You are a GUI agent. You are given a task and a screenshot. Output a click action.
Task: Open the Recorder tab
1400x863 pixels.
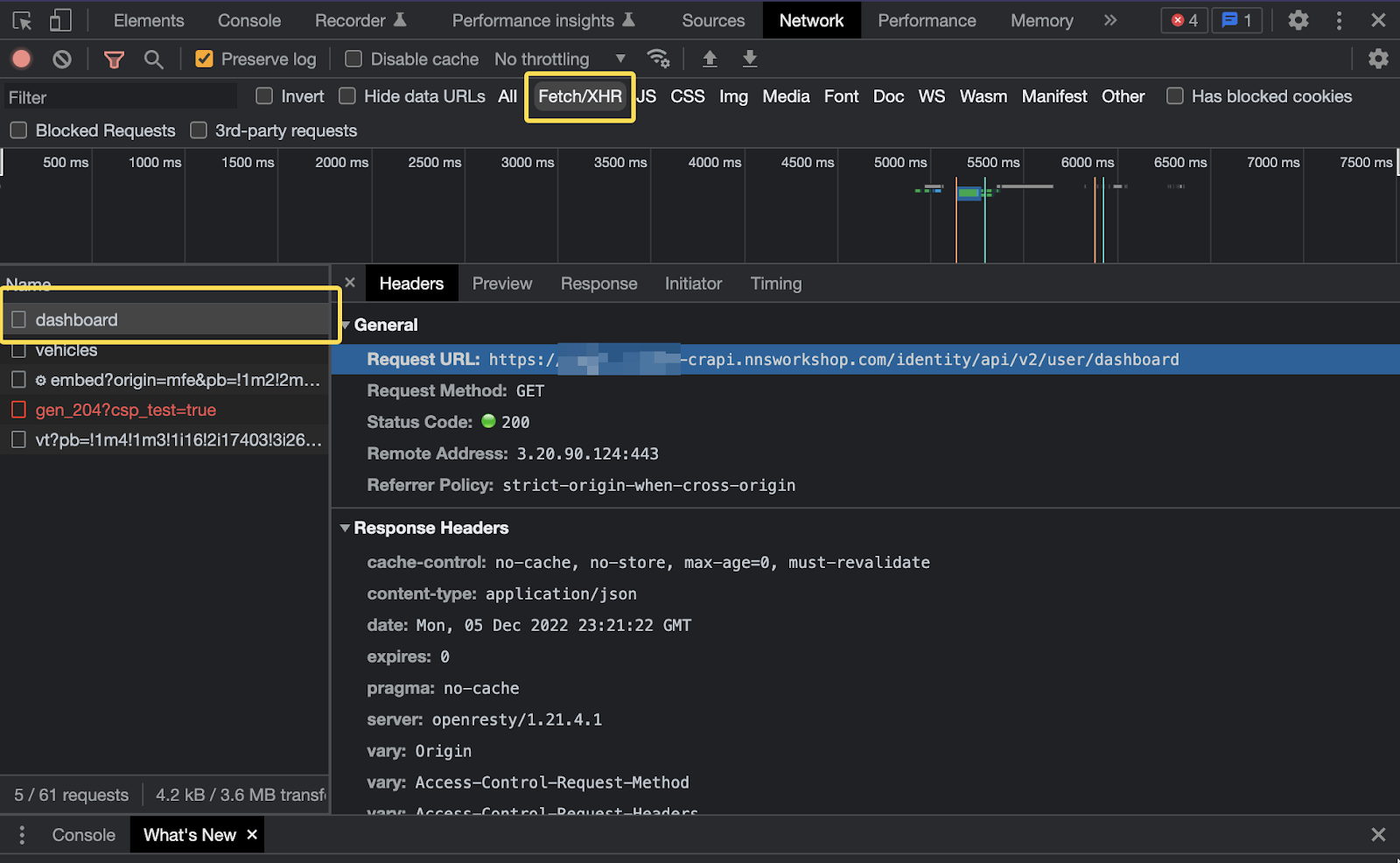pyautogui.click(x=360, y=20)
